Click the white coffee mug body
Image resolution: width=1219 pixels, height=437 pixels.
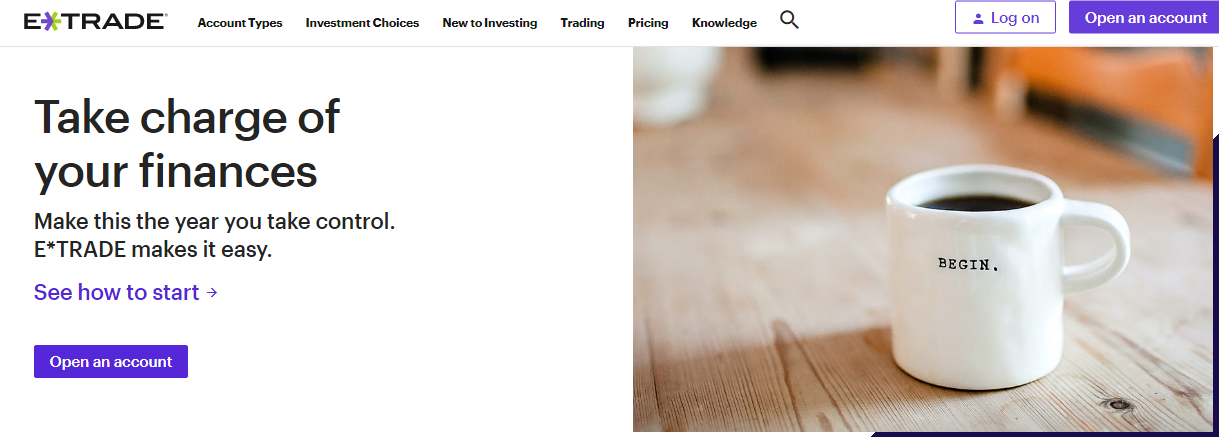(980, 320)
